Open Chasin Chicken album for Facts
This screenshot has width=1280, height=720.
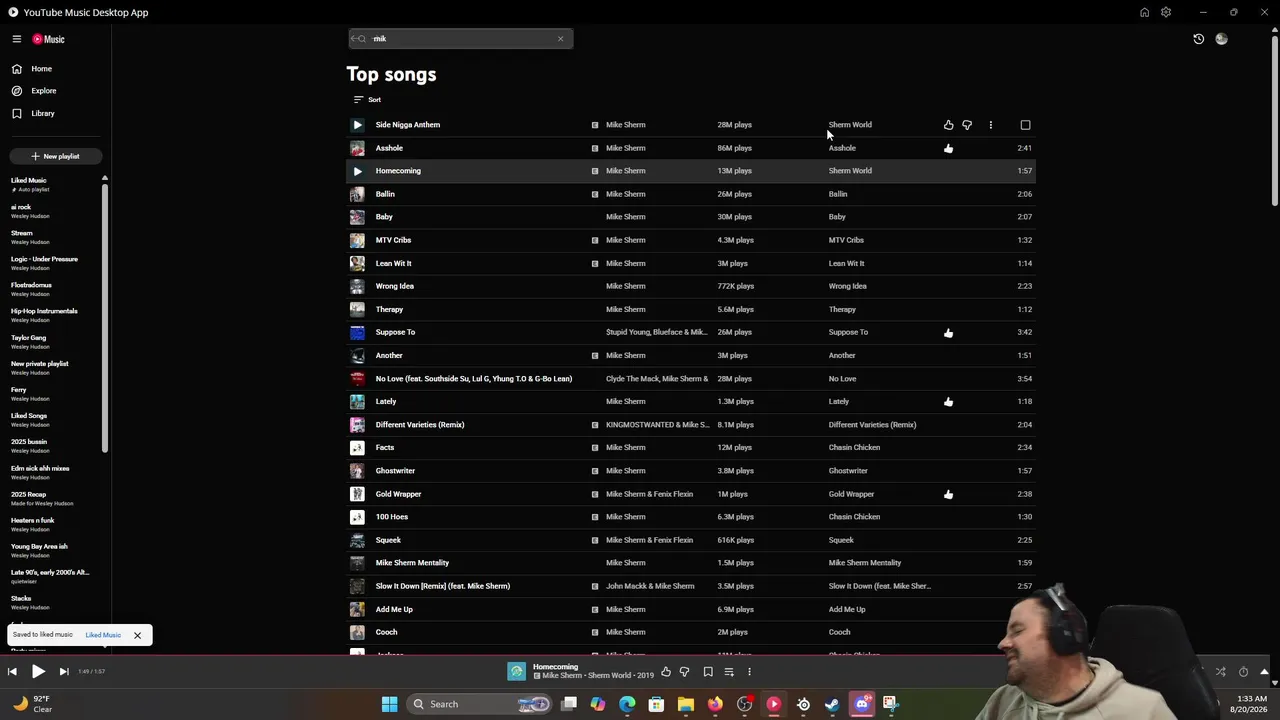(854, 448)
